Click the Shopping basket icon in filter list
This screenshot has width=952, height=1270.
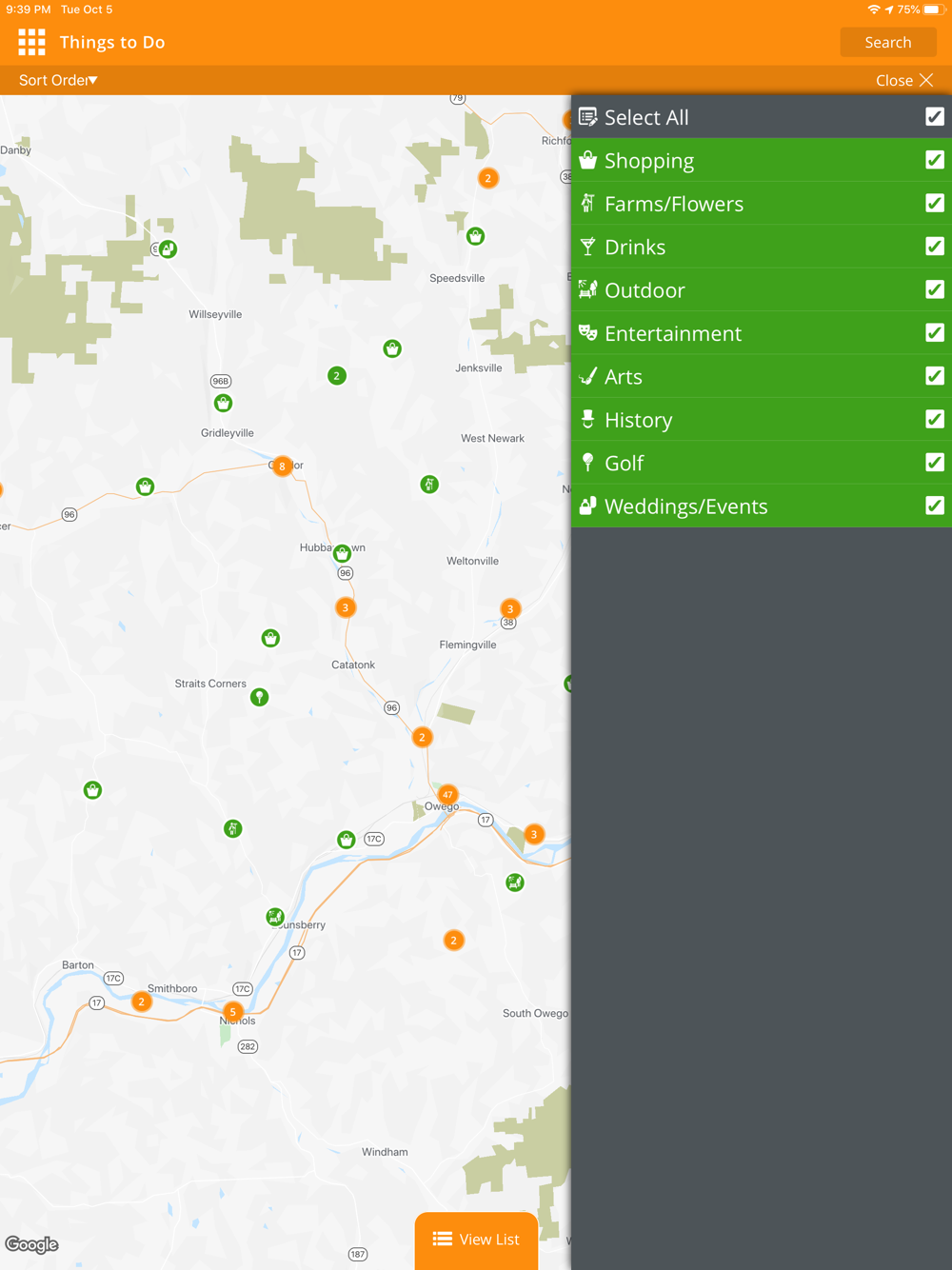pyautogui.click(x=587, y=160)
